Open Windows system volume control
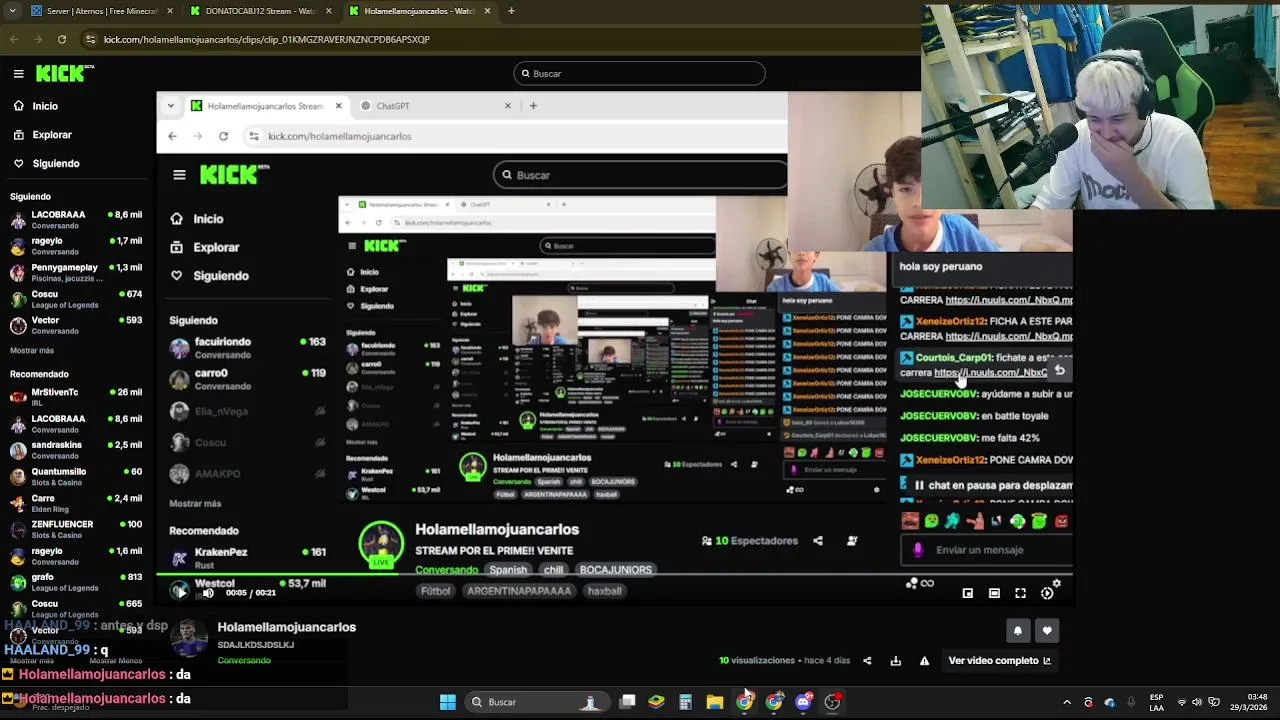This screenshot has height=720, width=1280. [x=1198, y=702]
